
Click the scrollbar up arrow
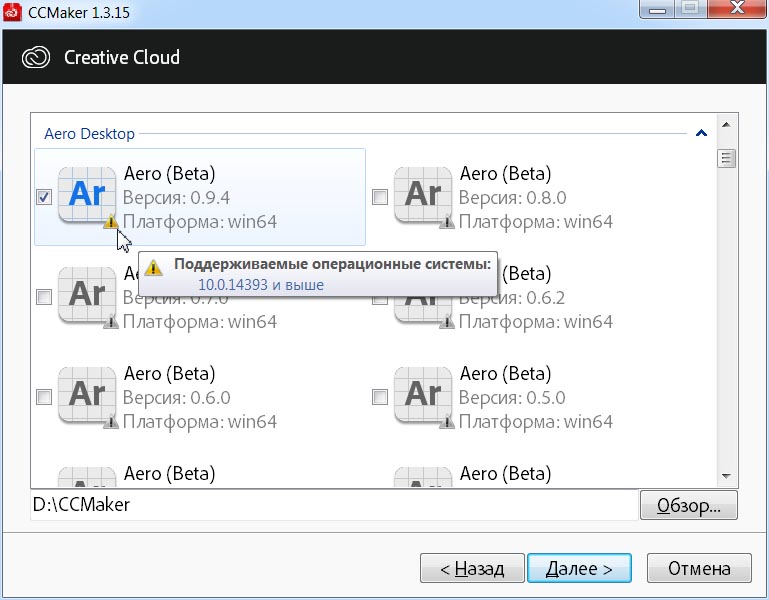(726, 125)
